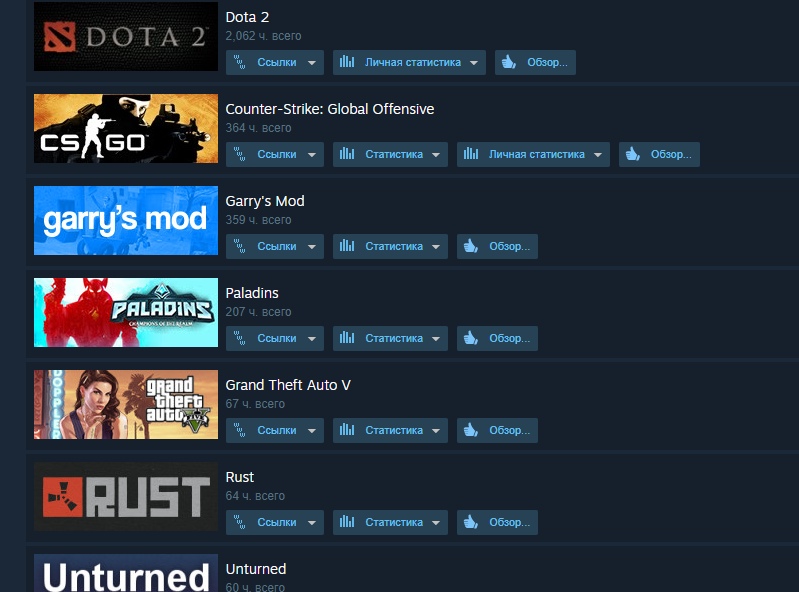Expand Статистика dropdown arrow for Garry's Mod
799x592 pixels.
[436, 247]
